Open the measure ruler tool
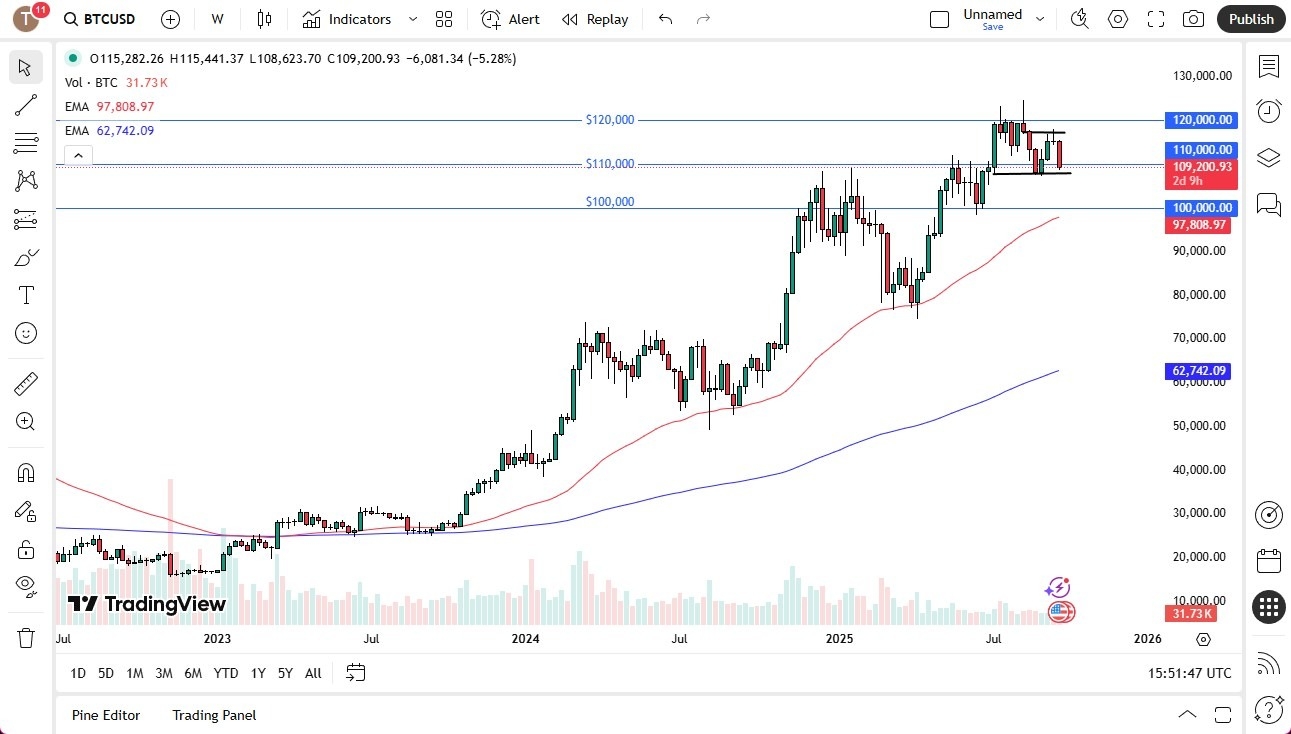The image size is (1291, 734). (25, 383)
